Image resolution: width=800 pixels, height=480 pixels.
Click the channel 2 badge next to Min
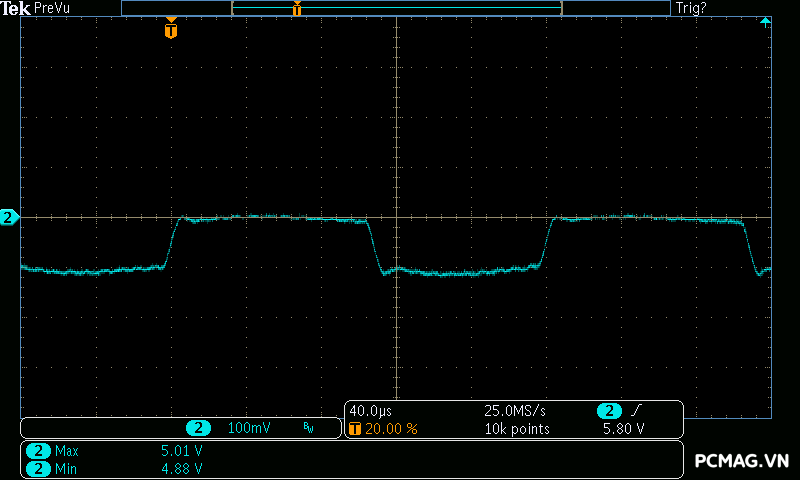tap(39, 468)
